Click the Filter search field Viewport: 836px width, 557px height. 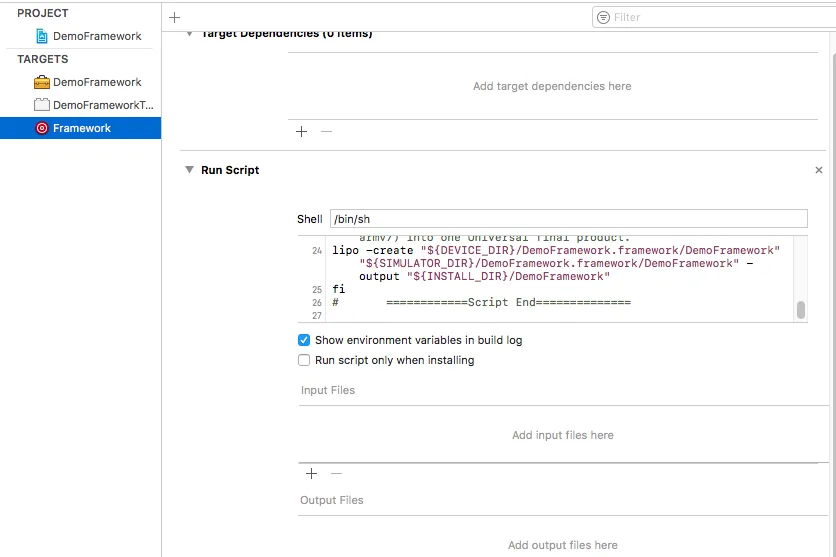[x=711, y=17]
